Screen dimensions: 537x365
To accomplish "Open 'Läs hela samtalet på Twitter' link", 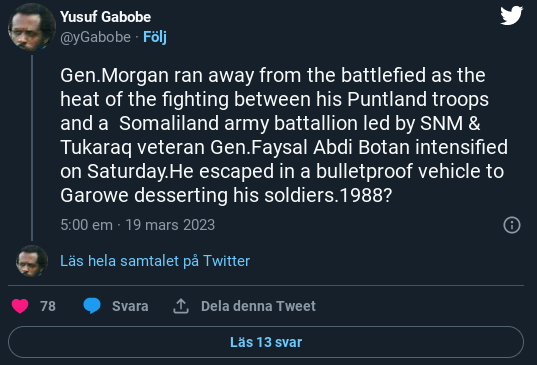I will pyautogui.click(x=155, y=261).
